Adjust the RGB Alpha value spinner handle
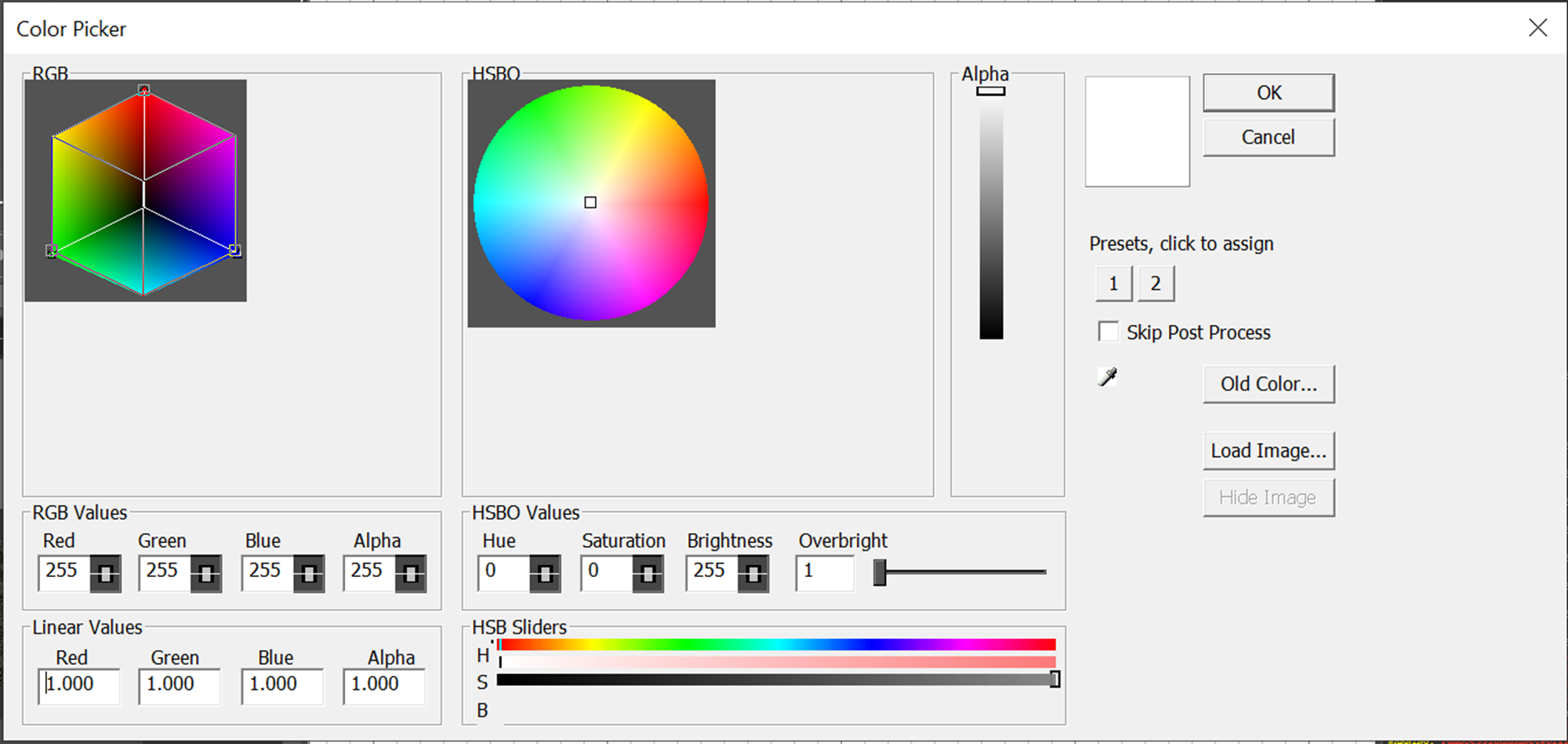 411,574
